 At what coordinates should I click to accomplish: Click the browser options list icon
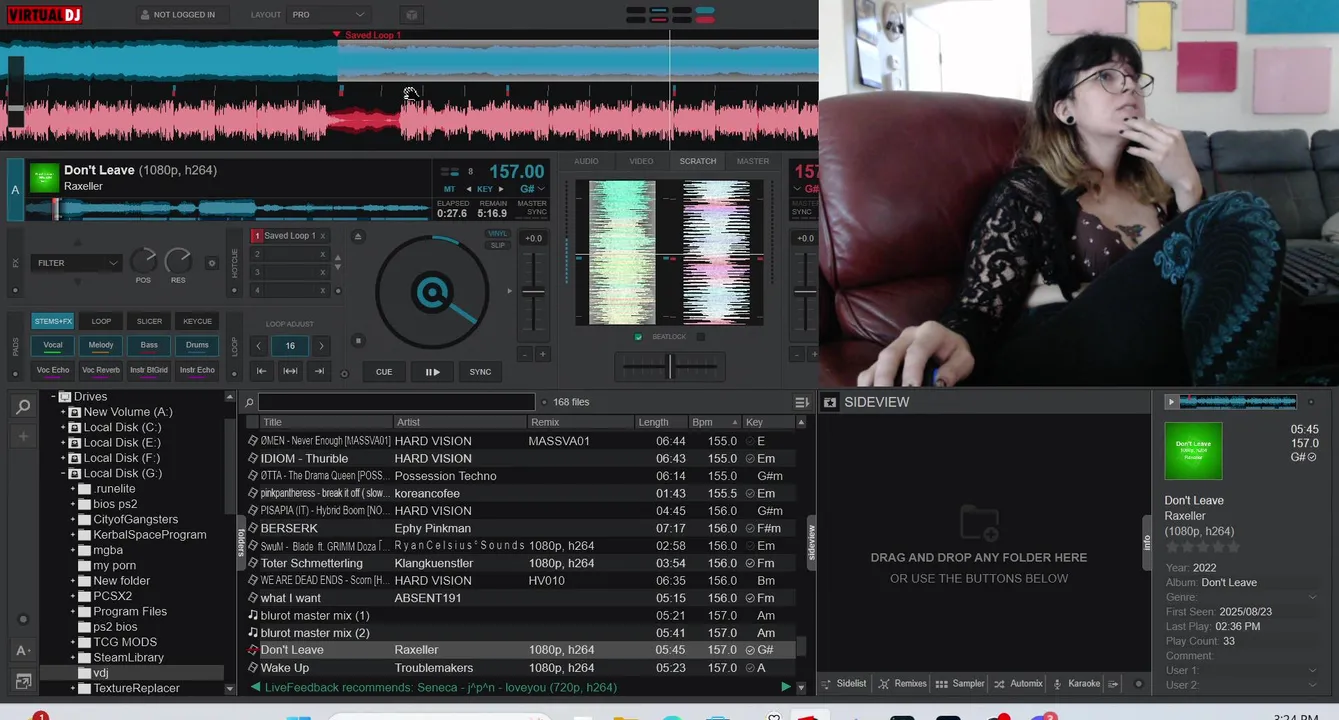click(801, 402)
